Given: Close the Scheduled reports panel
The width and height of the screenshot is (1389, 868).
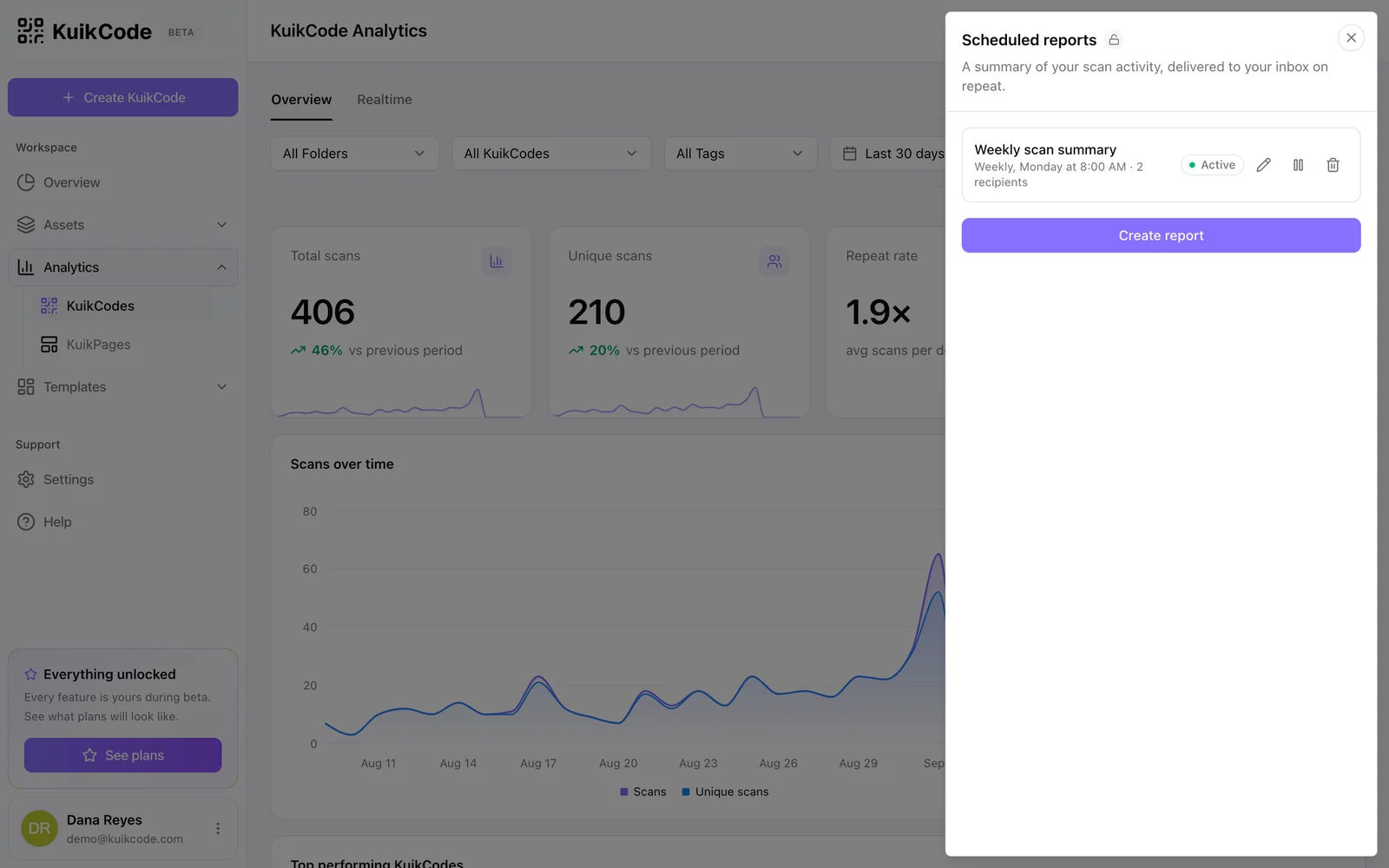Looking at the screenshot, I should [x=1351, y=37].
